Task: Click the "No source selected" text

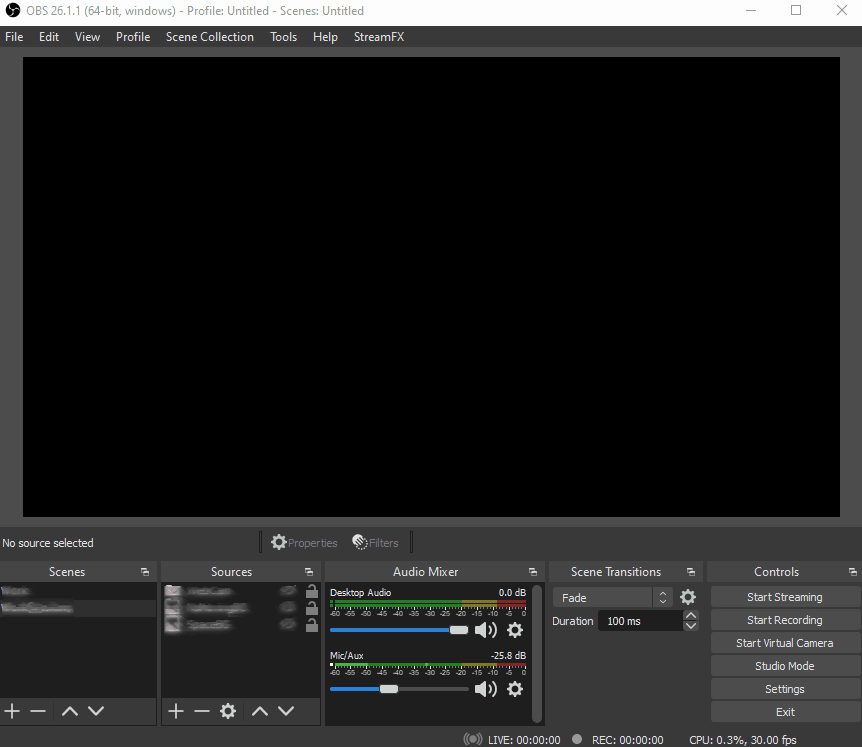Action: tap(48, 543)
